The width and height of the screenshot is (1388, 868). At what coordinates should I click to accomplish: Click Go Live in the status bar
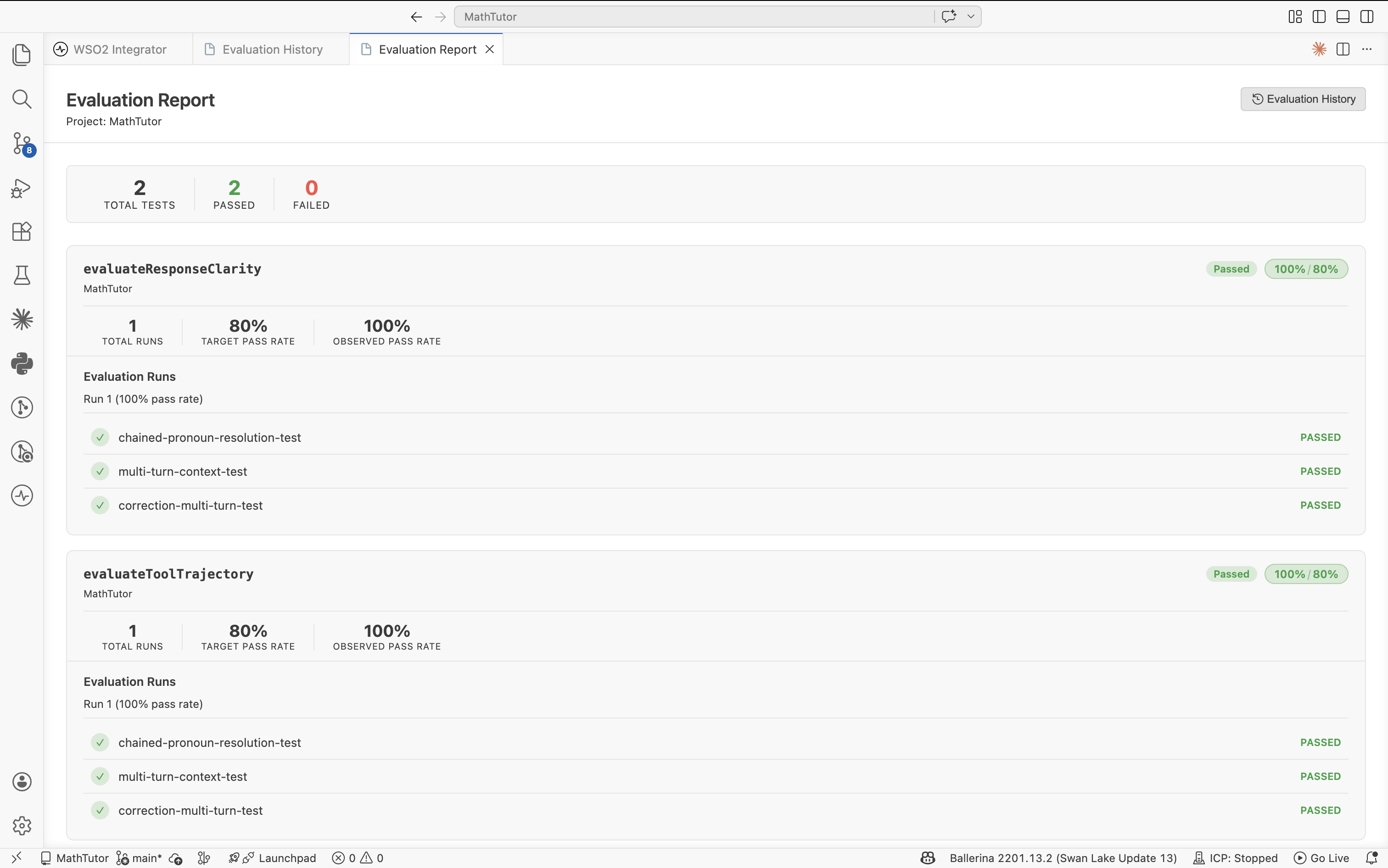[1321, 857]
